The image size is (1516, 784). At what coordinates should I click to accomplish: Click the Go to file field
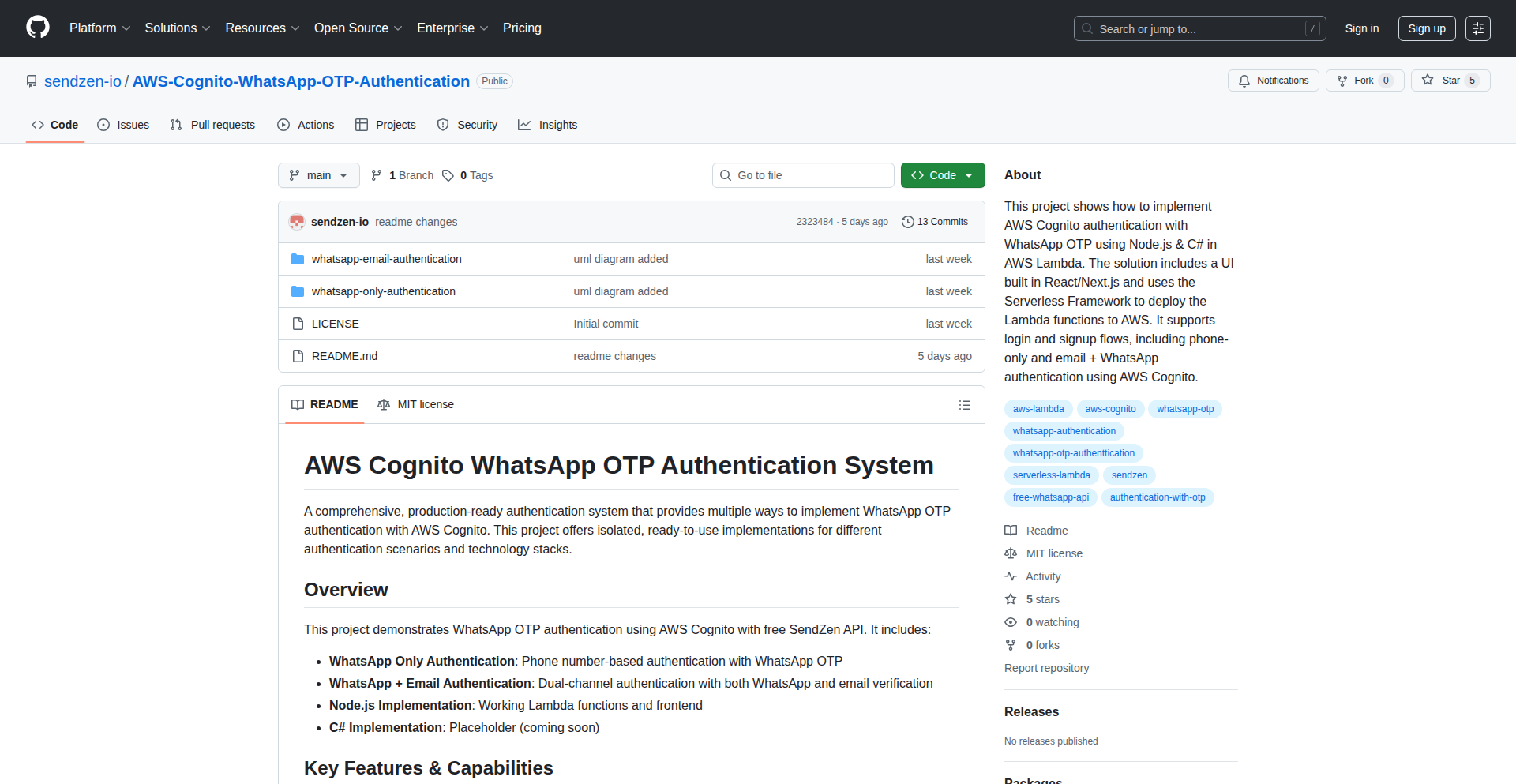802,175
